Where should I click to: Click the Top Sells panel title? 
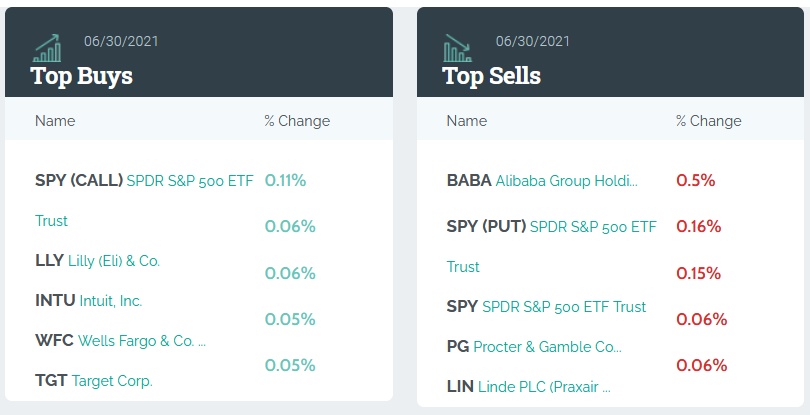point(491,75)
